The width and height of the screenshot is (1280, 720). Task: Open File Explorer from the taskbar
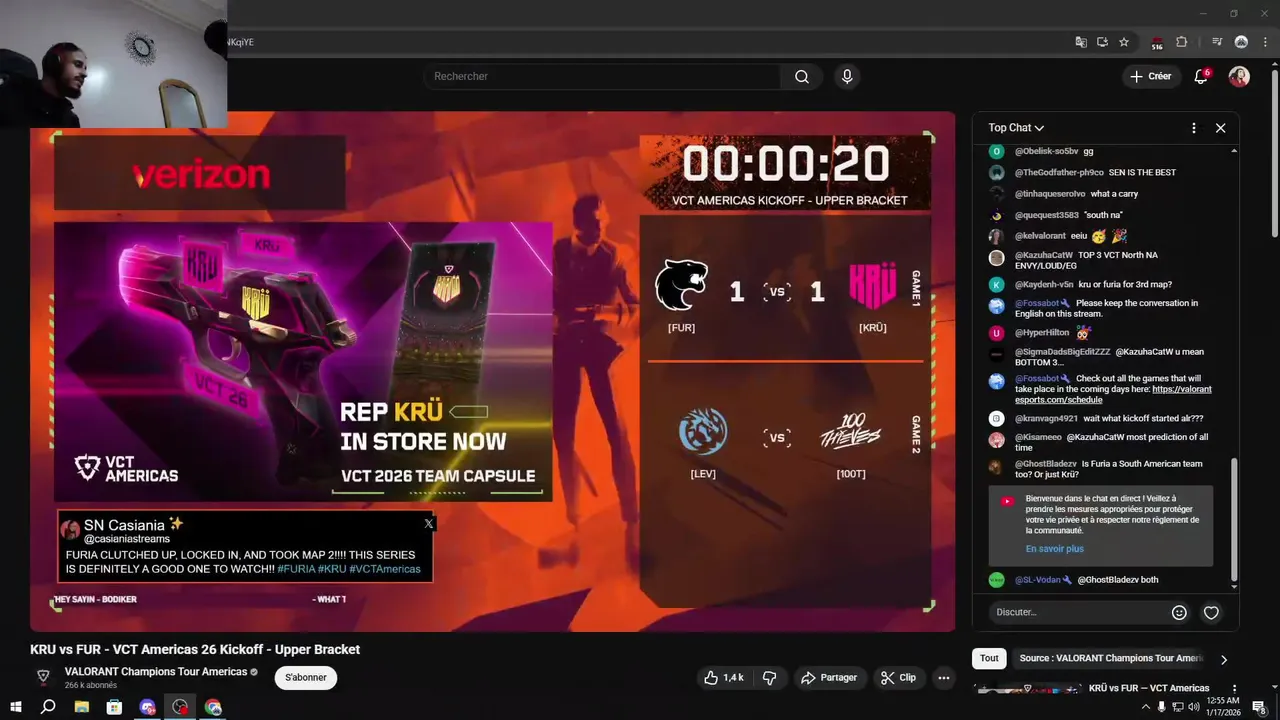coord(81,707)
